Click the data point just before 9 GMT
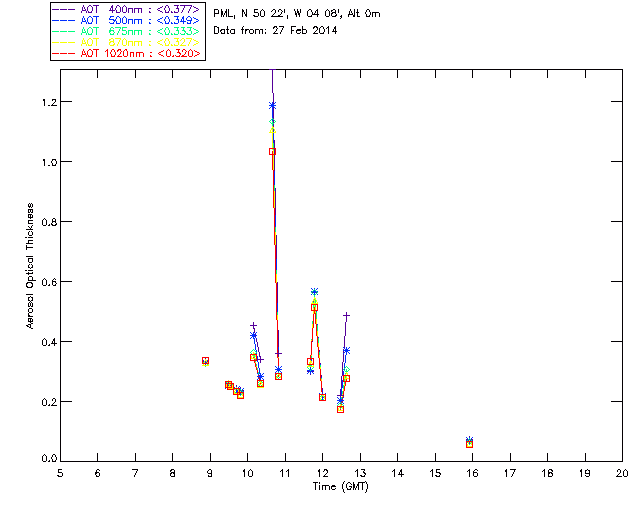The image size is (640, 512). pyautogui.click(x=205, y=361)
